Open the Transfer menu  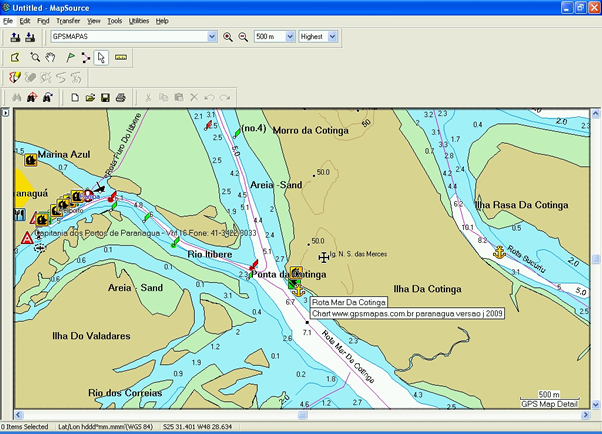coord(68,20)
